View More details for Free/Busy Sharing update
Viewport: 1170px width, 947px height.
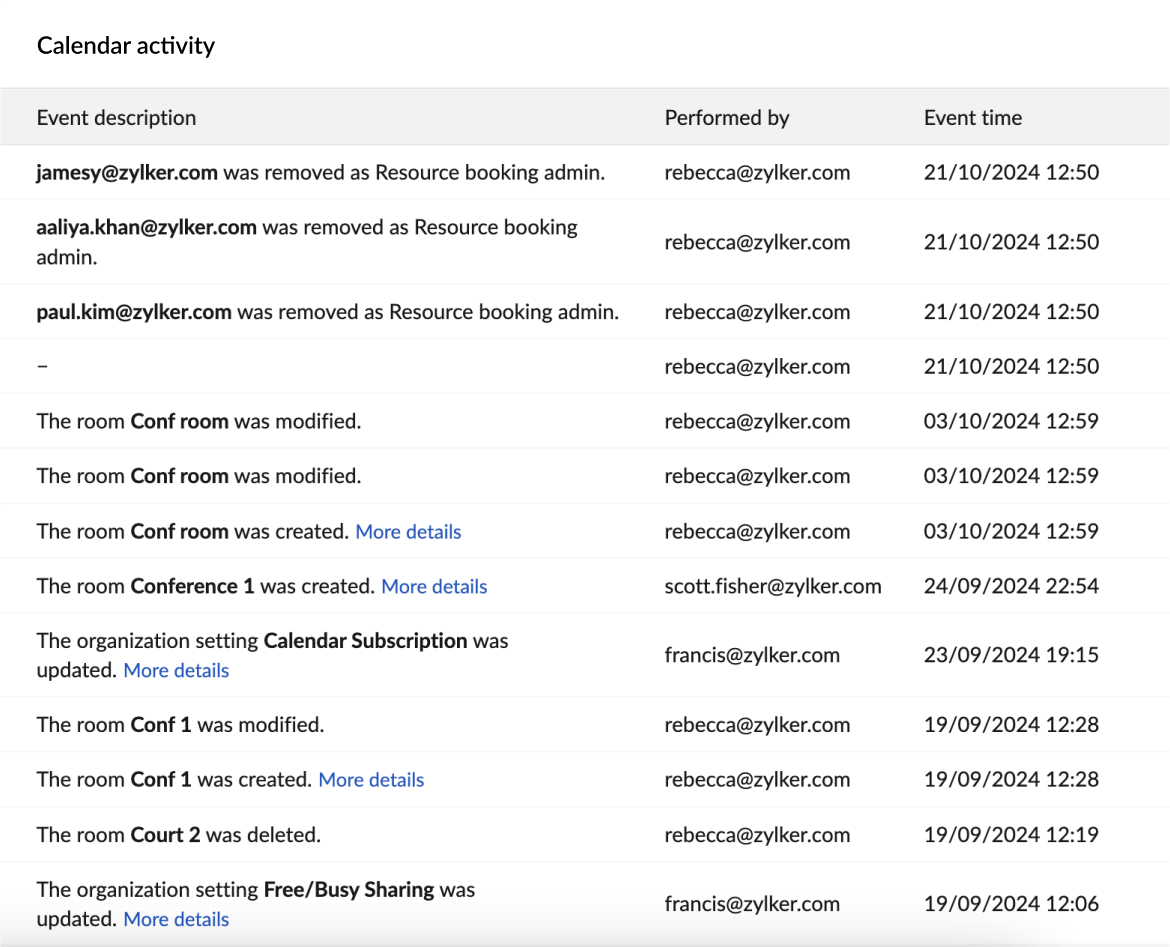coord(176,920)
